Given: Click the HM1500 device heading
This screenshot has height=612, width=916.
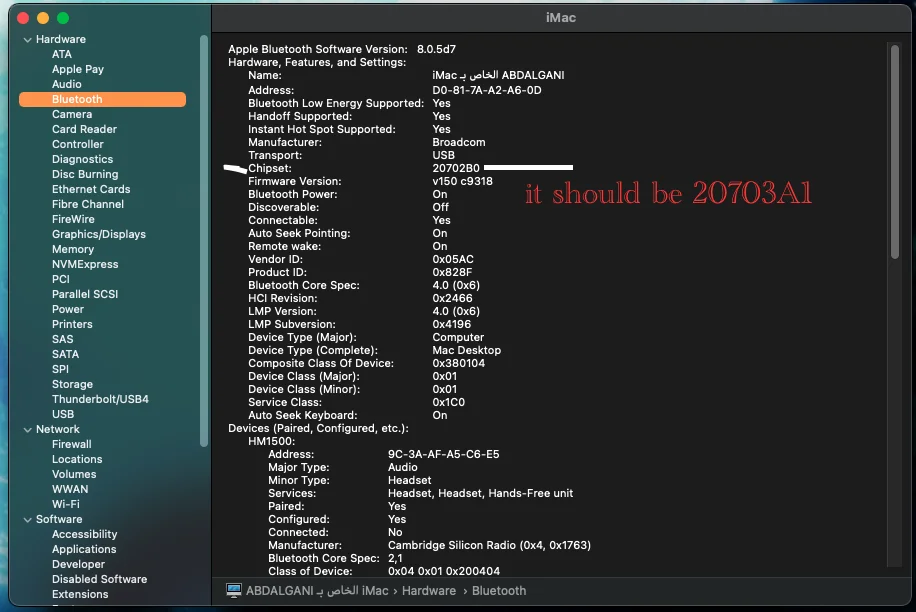Looking at the screenshot, I should pos(272,441).
